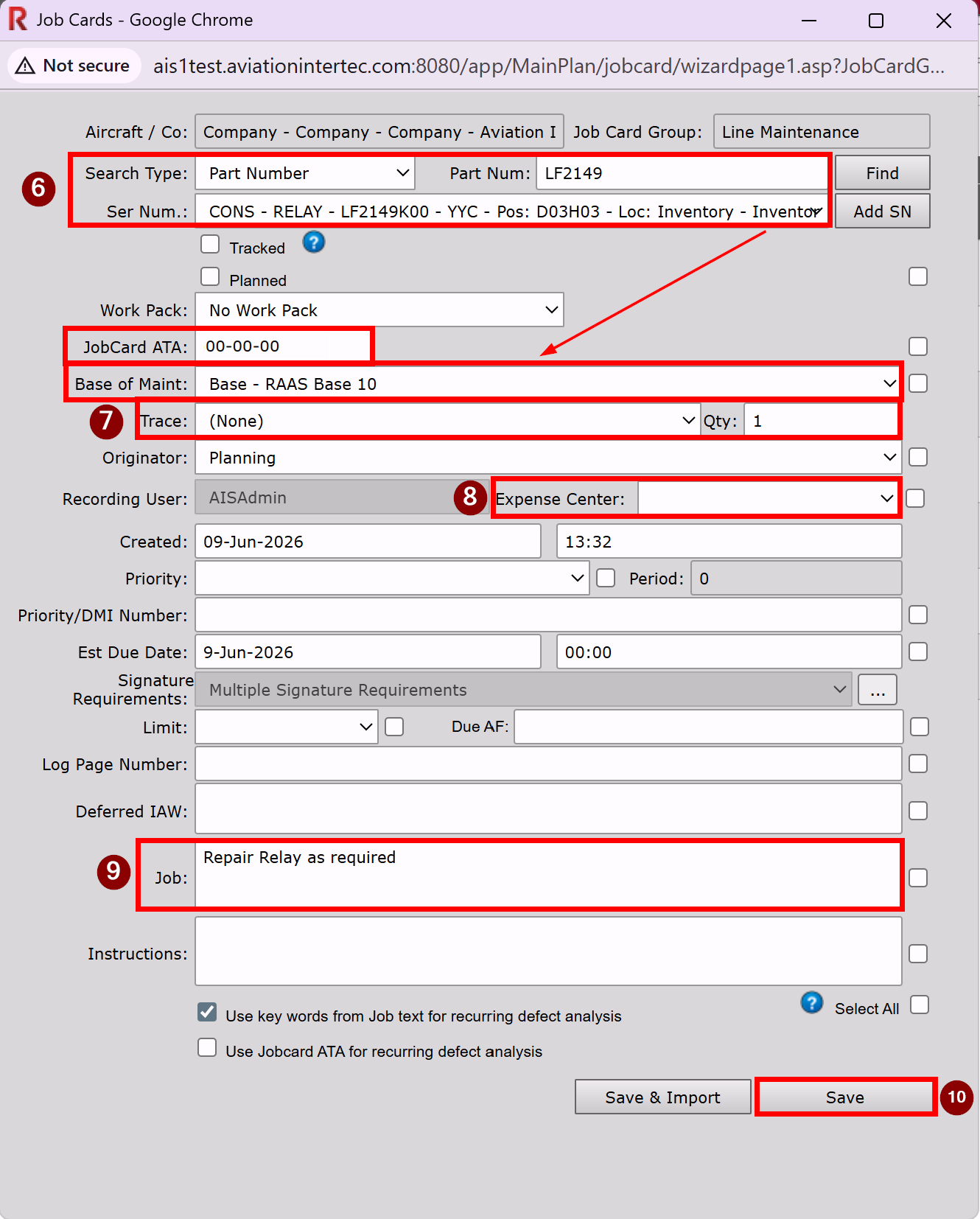Image resolution: width=980 pixels, height=1219 pixels.
Task: Click the help icon next to Tracked
Action: 314,242
